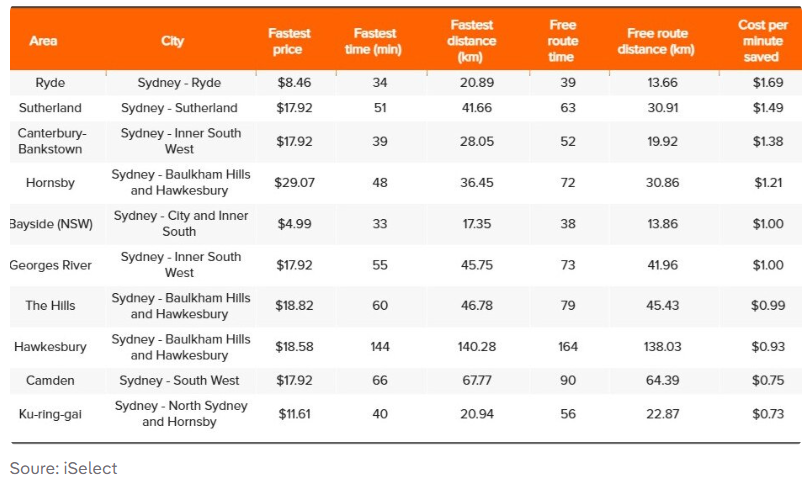Click the Area column header
The image size is (807, 480).
[43, 41]
